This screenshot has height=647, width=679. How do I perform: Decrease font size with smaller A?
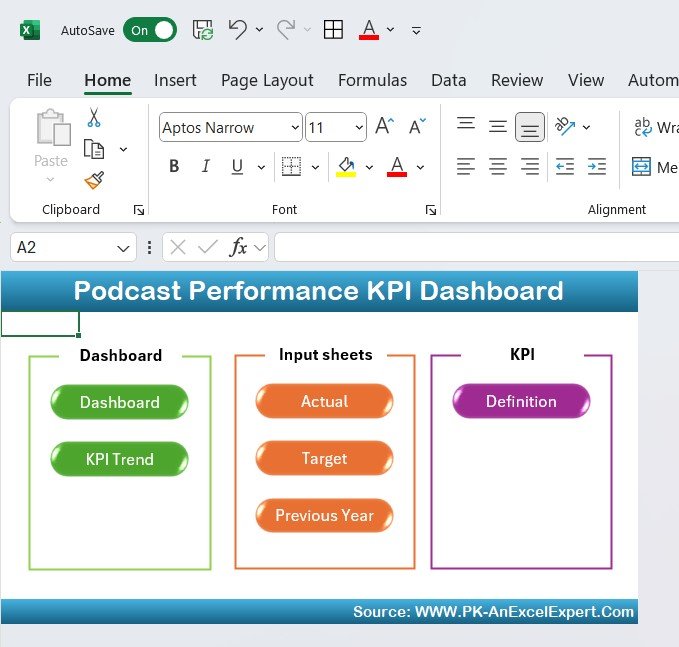417,126
